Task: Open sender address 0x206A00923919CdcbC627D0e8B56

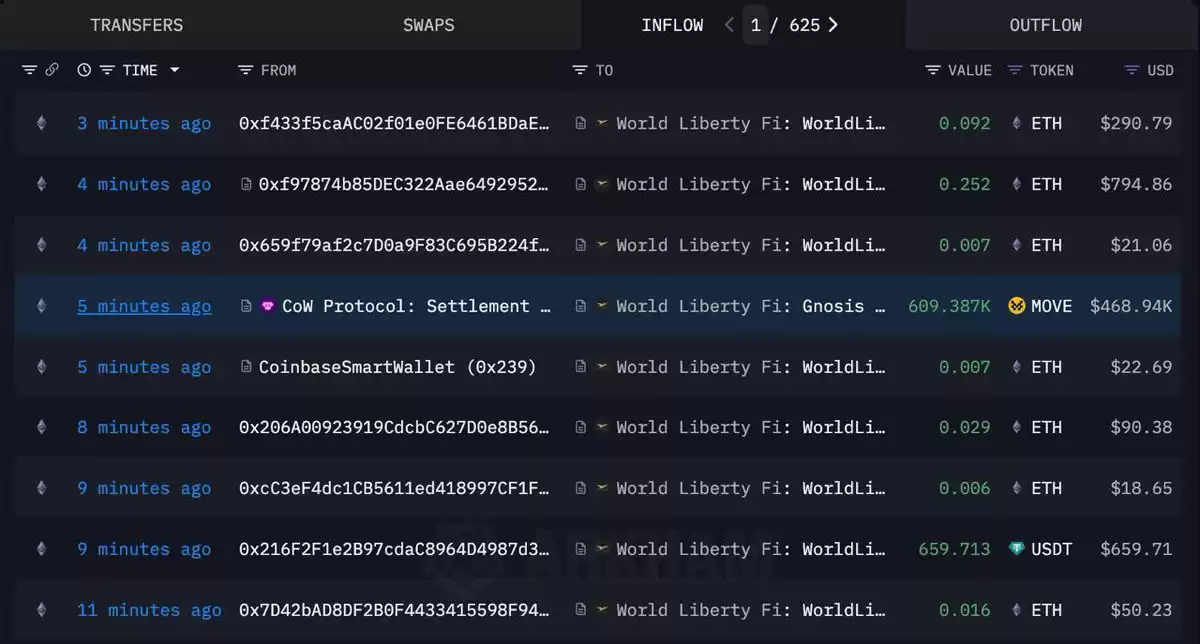Action: (x=394, y=427)
